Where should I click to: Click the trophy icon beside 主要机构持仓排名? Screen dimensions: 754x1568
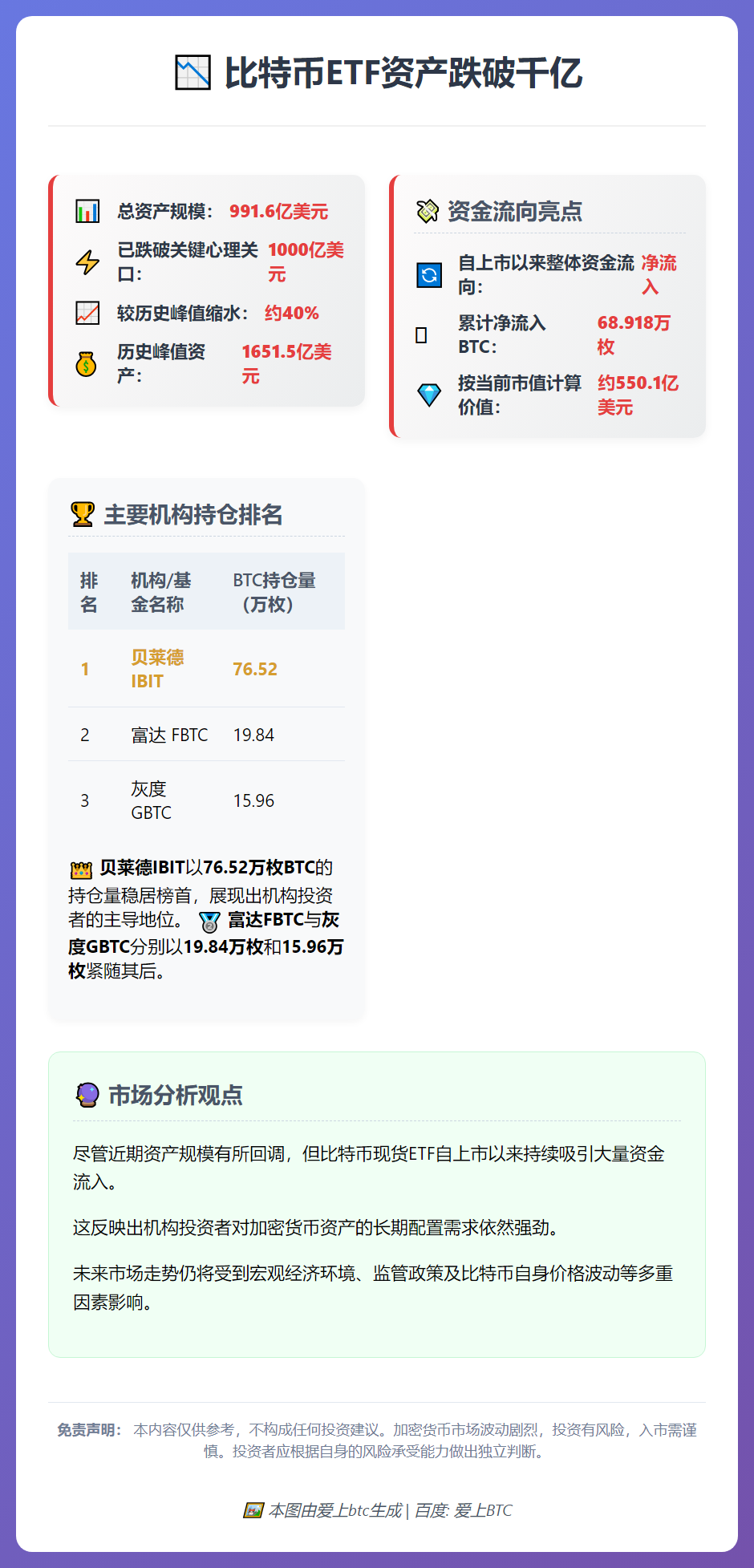pyautogui.click(x=83, y=514)
